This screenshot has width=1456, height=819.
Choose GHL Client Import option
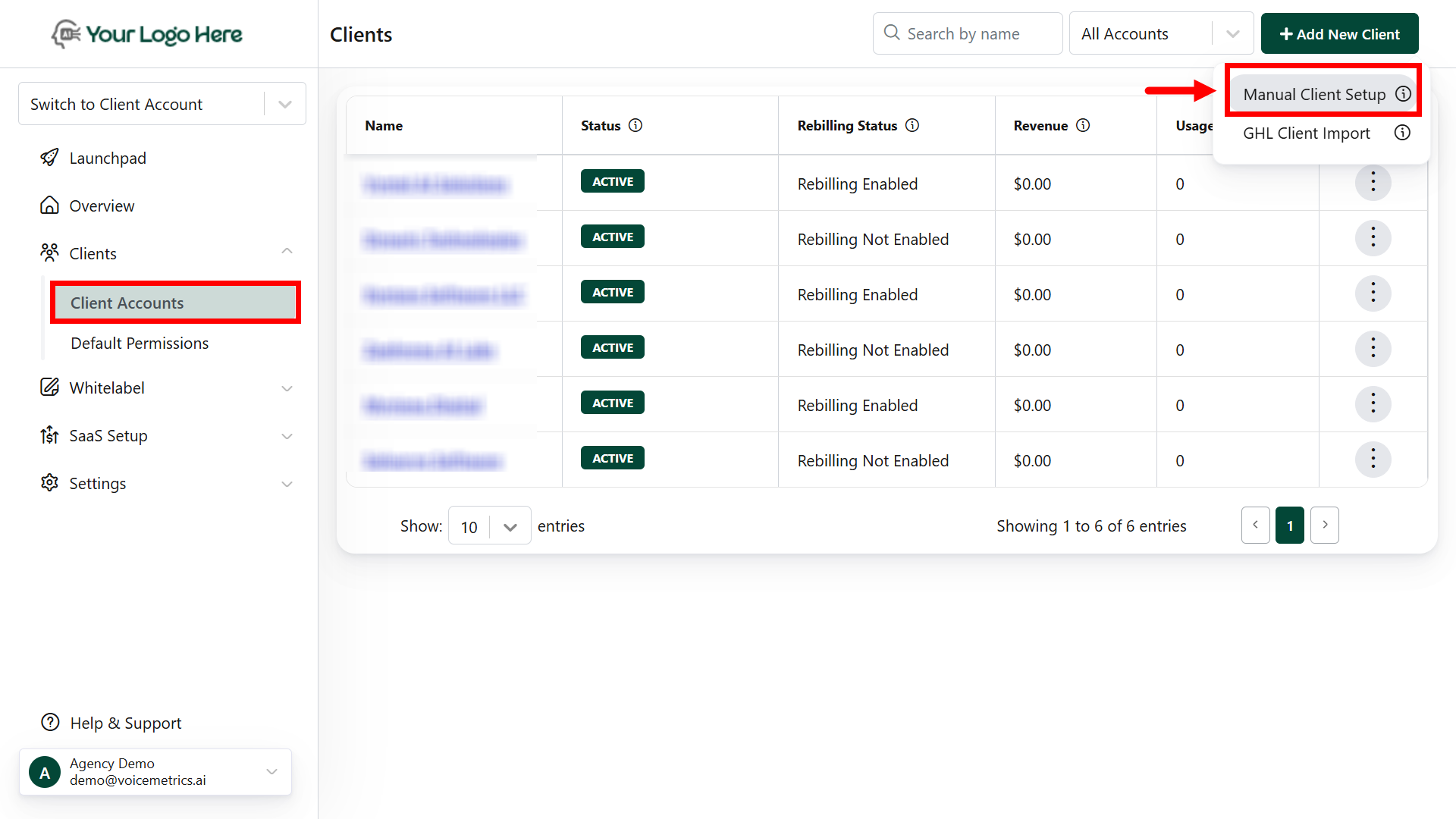(1306, 133)
